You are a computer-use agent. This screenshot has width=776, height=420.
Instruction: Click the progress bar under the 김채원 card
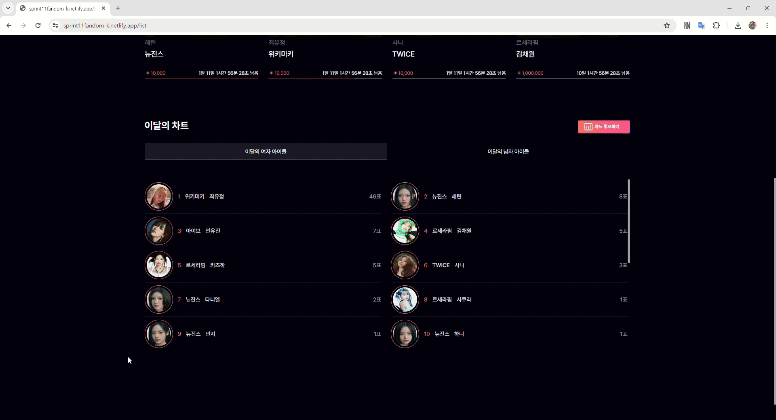tap(573, 78)
